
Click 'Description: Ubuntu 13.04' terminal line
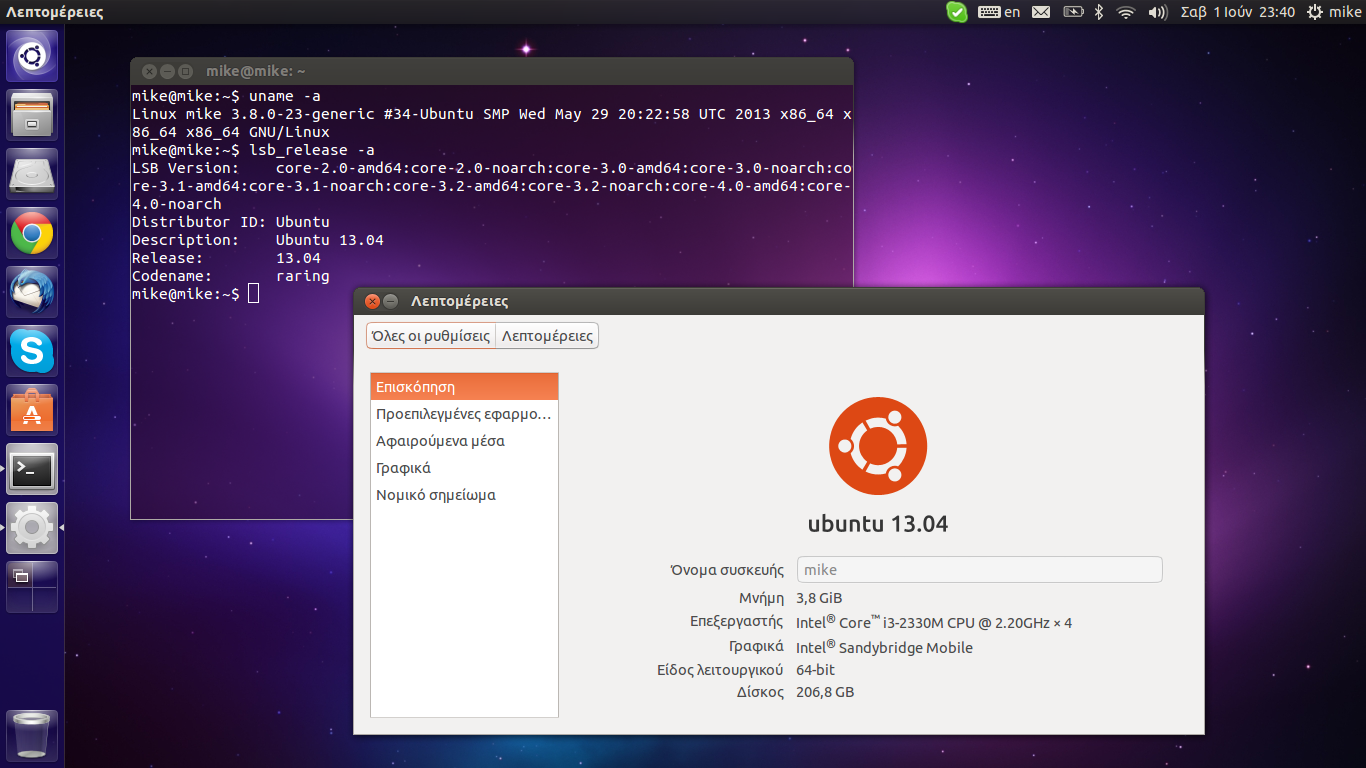pos(258,240)
